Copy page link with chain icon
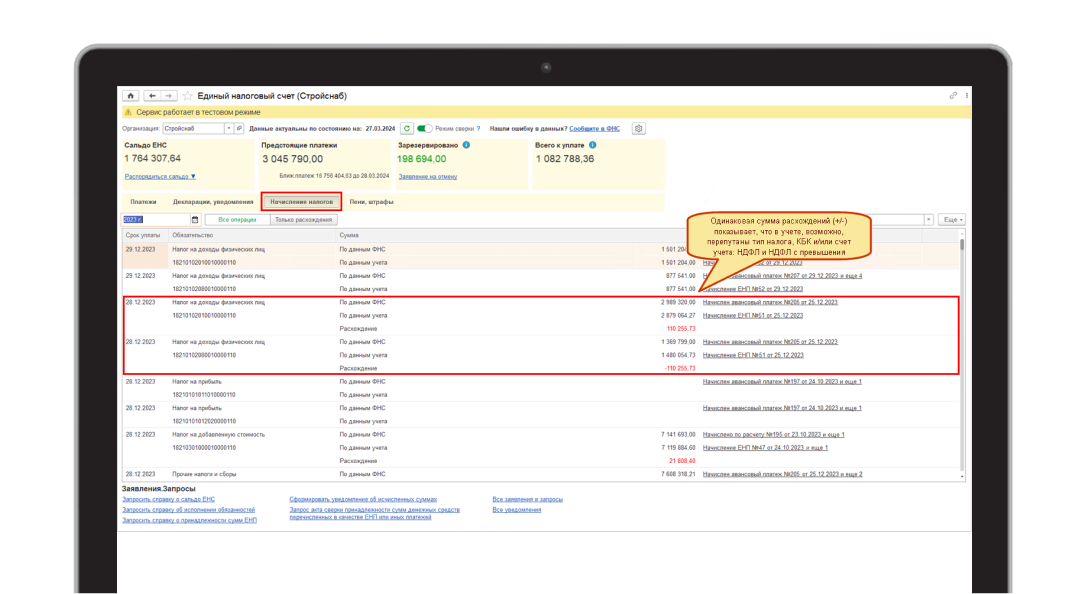The height and width of the screenshot is (594, 1084). [953, 96]
